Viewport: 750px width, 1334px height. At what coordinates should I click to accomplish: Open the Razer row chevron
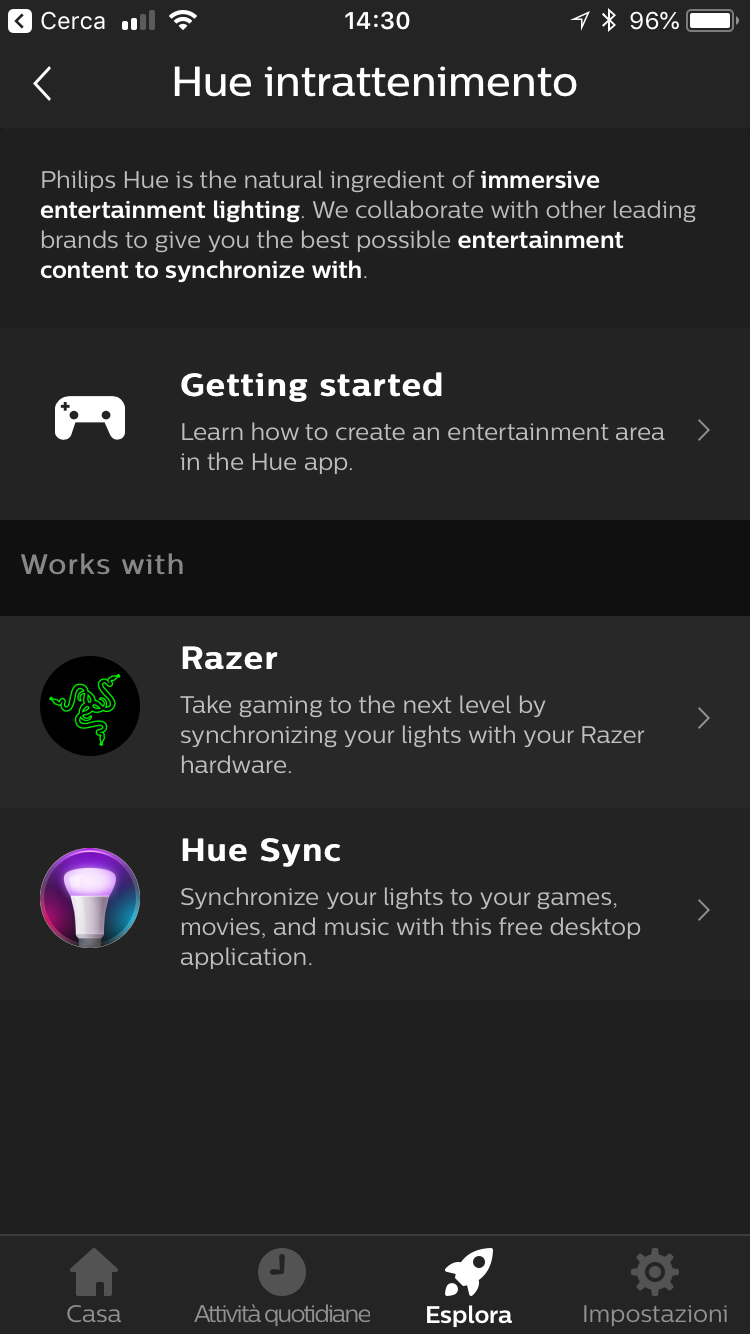point(704,718)
